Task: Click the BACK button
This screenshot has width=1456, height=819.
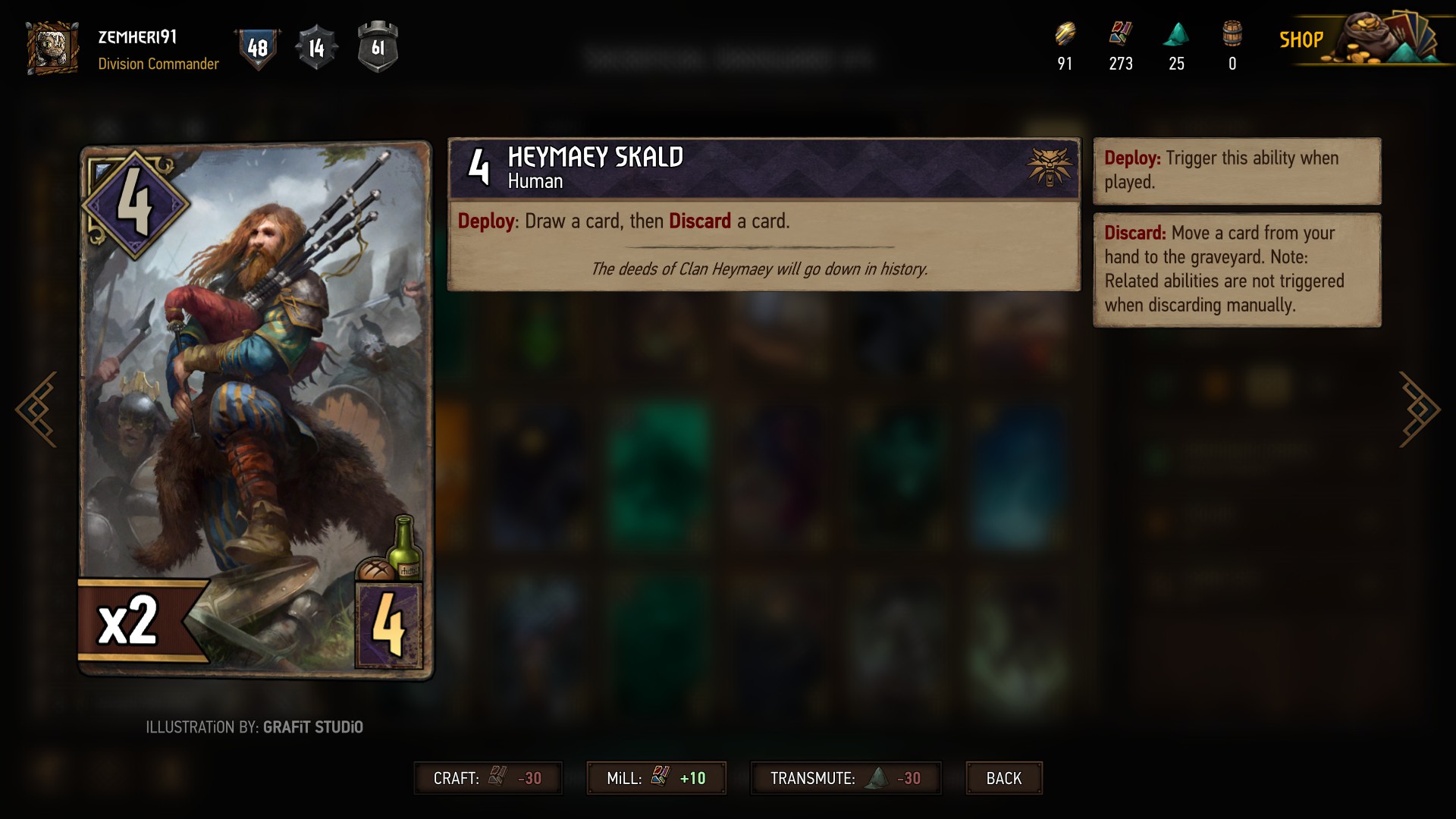Action: pyautogui.click(x=1004, y=778)
